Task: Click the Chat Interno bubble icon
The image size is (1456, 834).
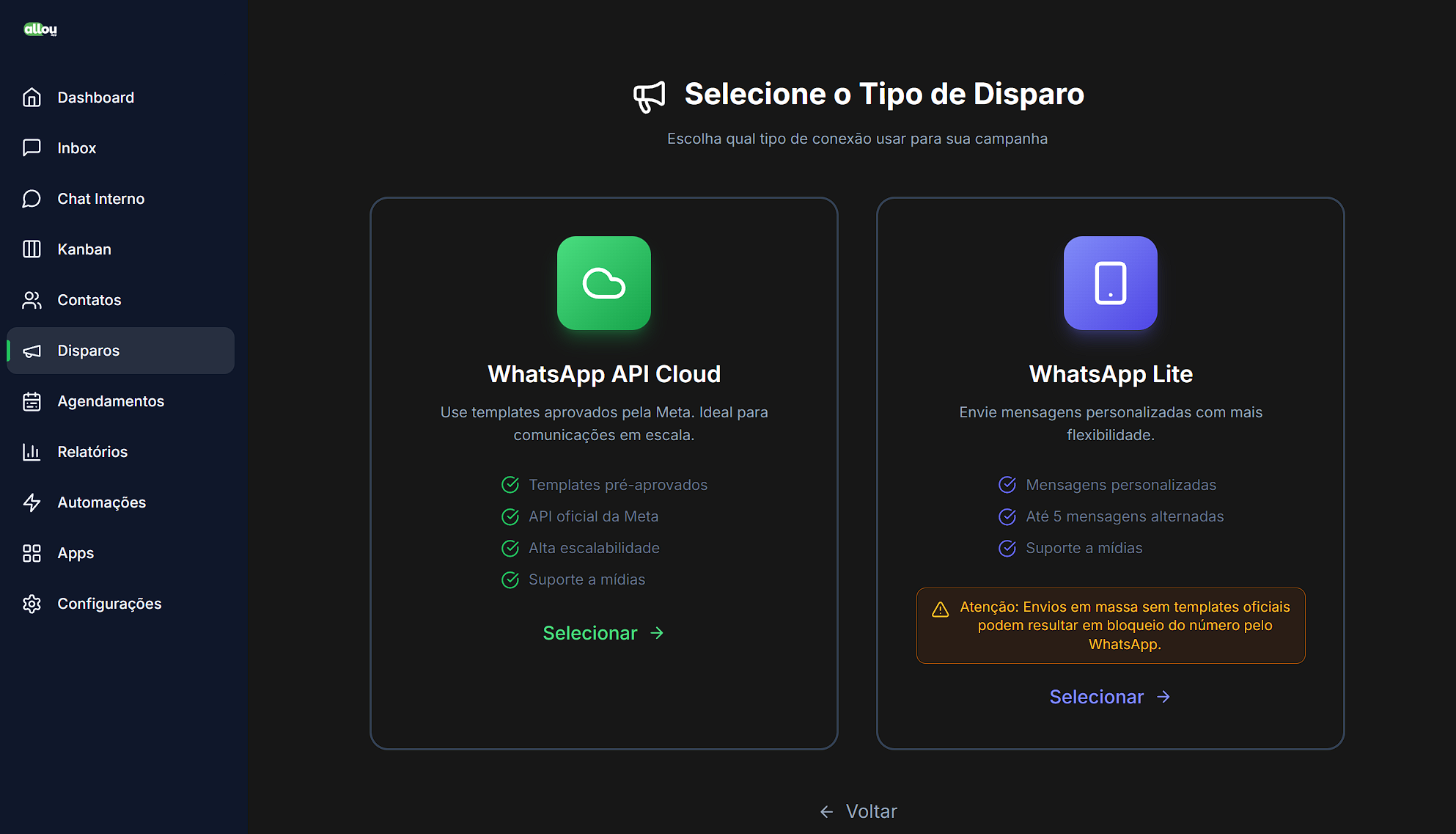Action: coord(32,199)
